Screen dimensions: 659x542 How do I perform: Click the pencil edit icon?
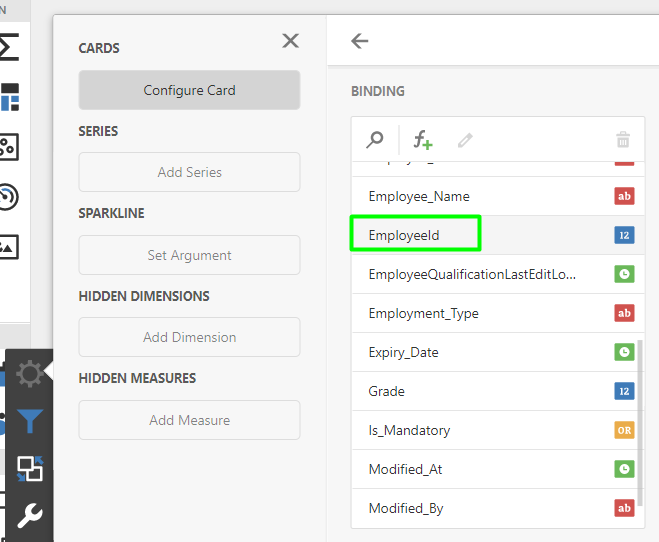pyautogui.click(x=465, y=140)
